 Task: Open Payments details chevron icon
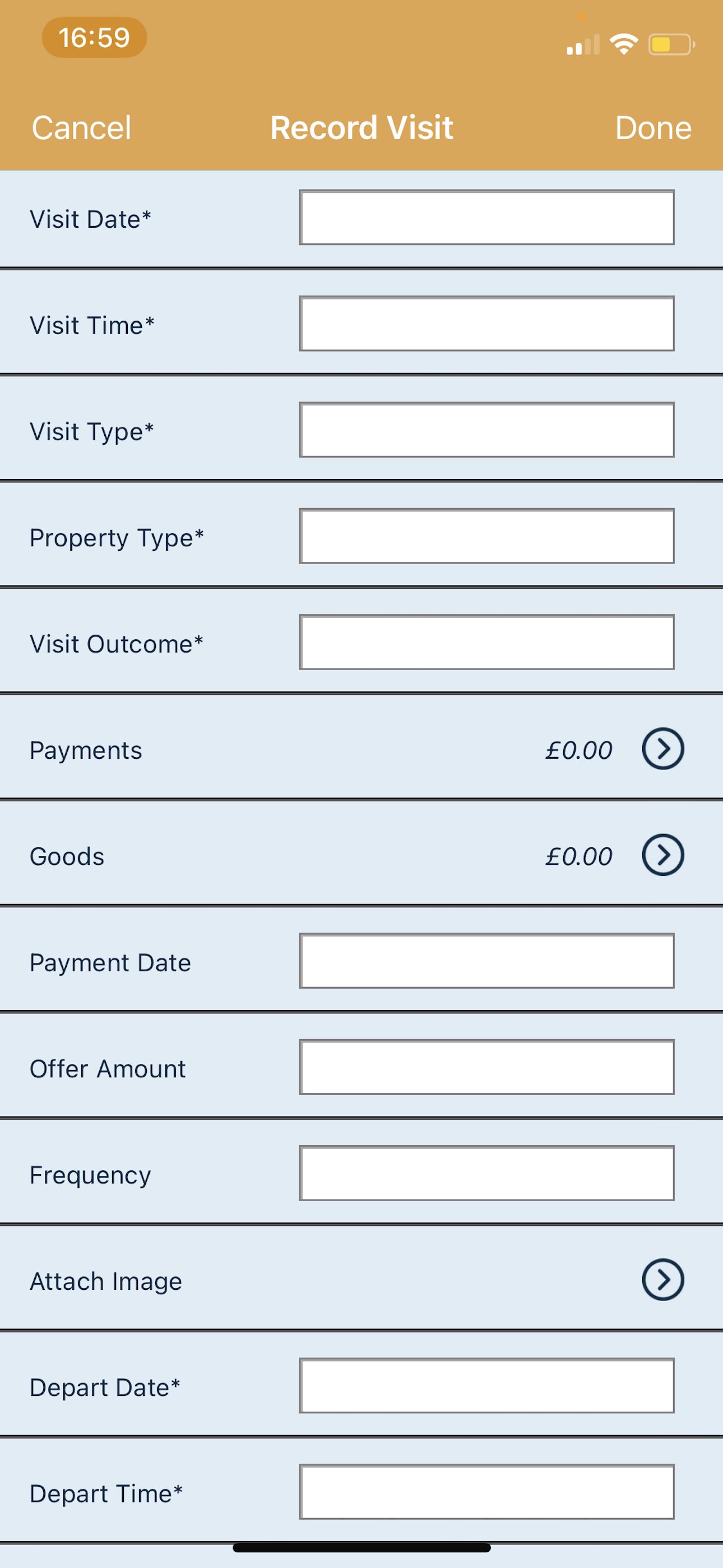click(662, 749)
